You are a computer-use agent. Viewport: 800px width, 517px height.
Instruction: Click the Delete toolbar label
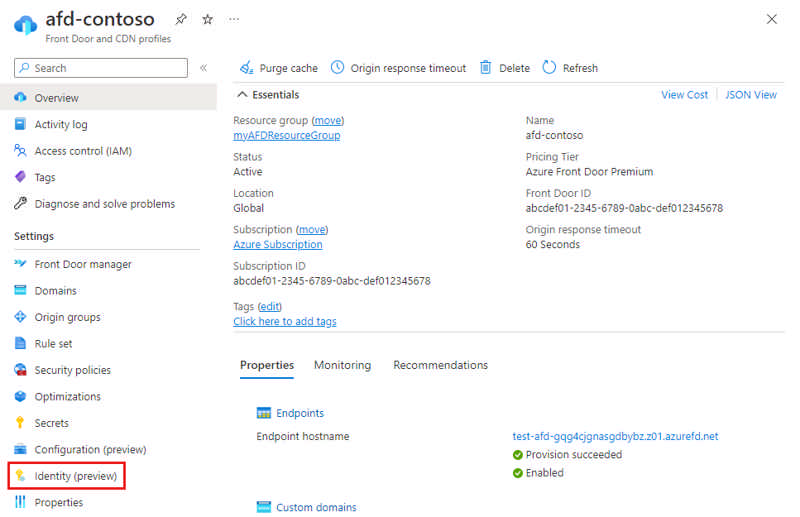(514, 68)
